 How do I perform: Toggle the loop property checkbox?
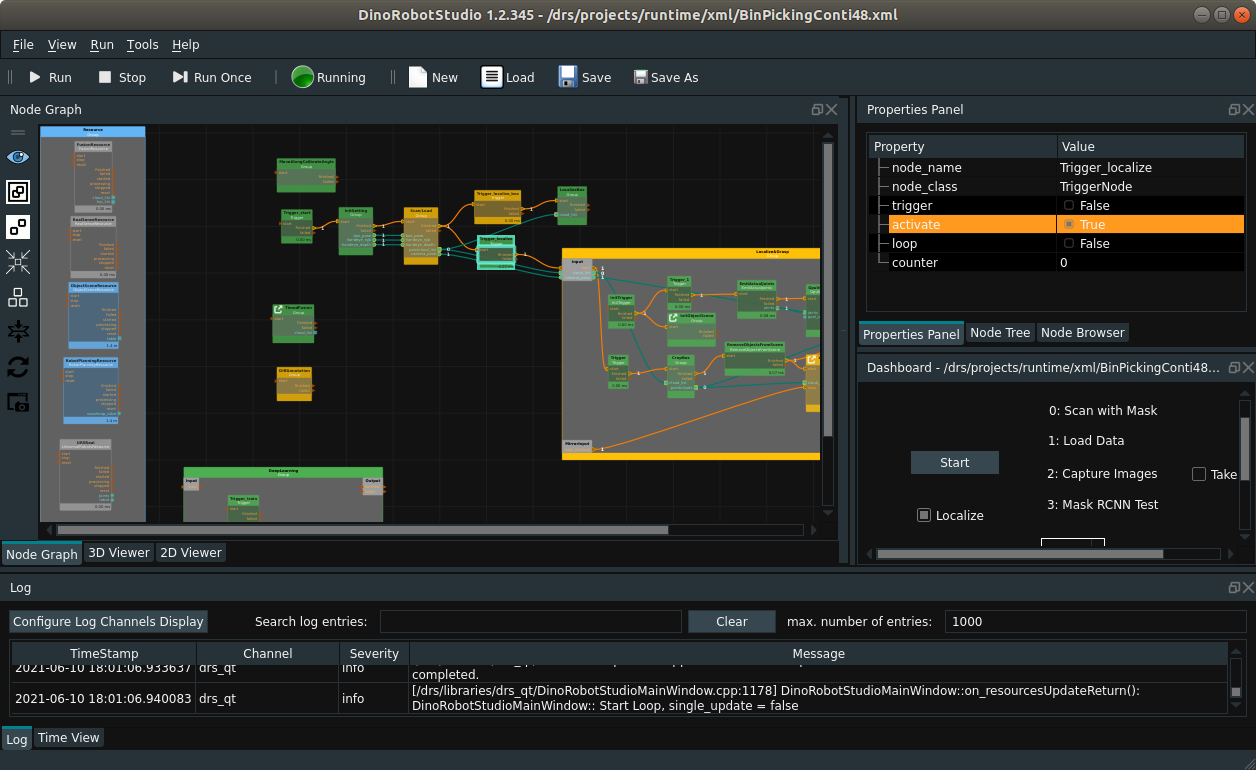(1069, 244)
